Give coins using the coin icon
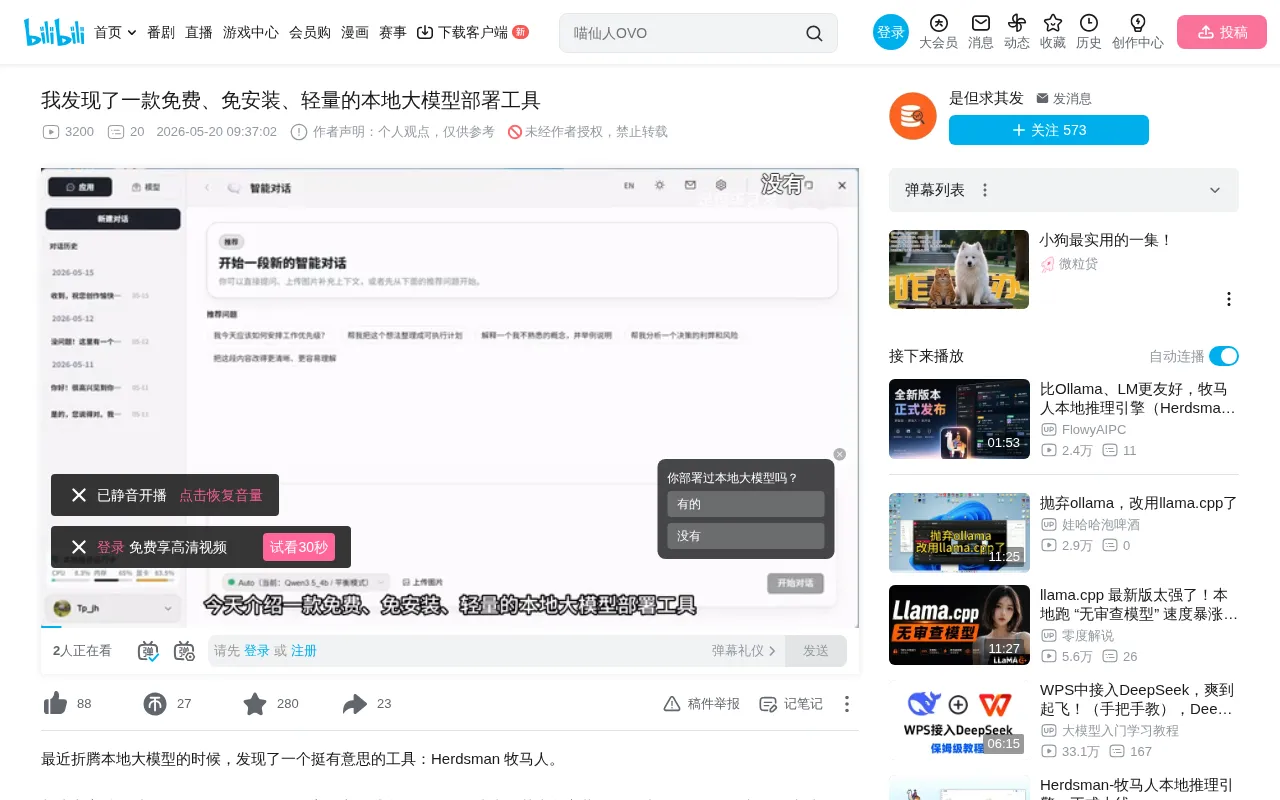The height and width of the screenshot is (800, 1280). tap(155, 704)
